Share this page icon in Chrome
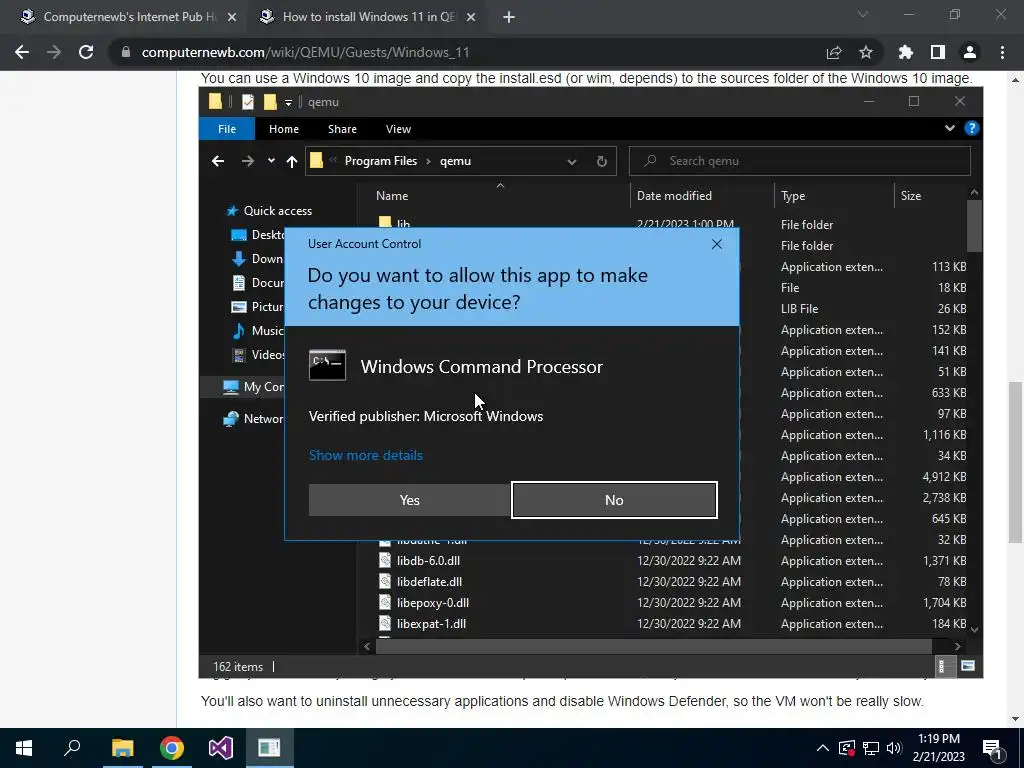 [x=834, y=52]
